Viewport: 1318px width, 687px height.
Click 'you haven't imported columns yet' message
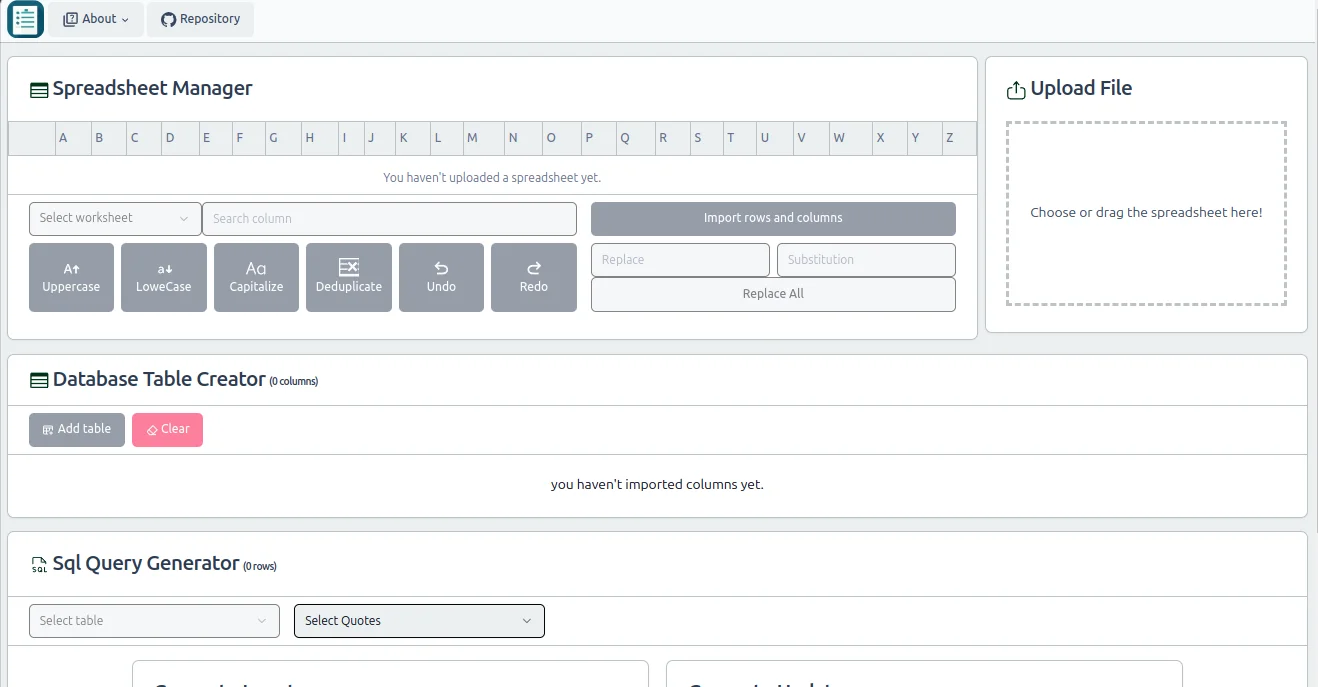pos(657,485)
